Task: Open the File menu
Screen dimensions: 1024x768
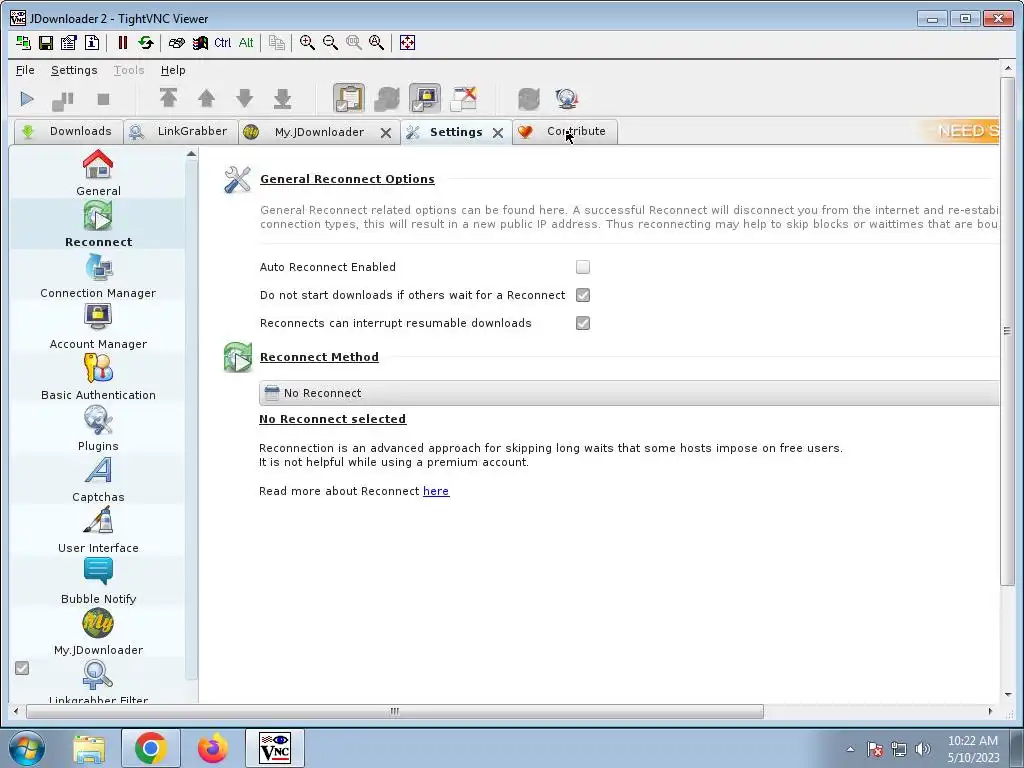Action: [x=25, y=70]
